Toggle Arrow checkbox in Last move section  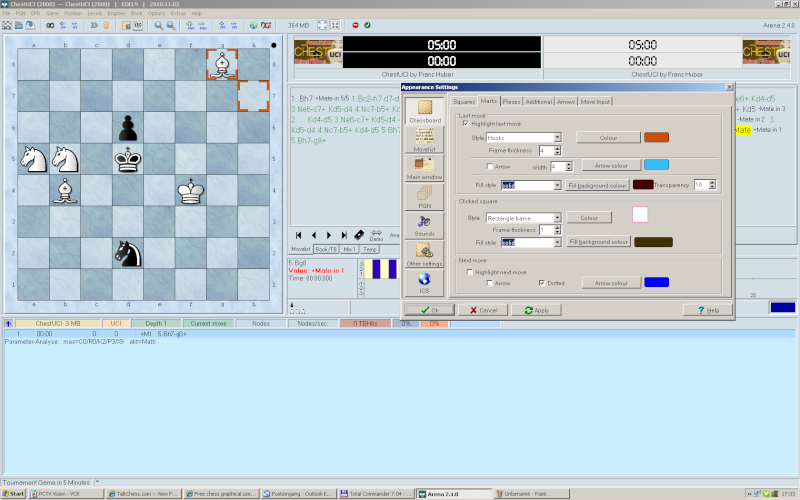489,166
